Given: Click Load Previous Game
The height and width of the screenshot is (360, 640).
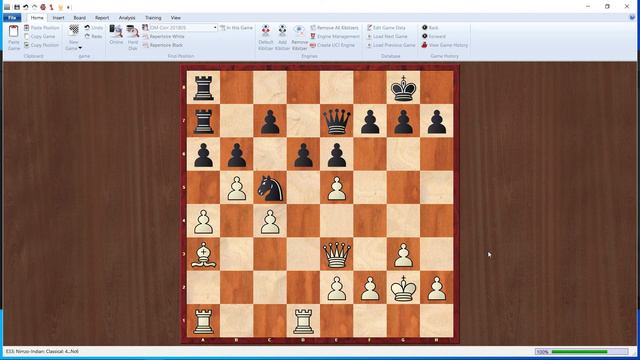Looking at the screenshot, I should coord(391,45).
